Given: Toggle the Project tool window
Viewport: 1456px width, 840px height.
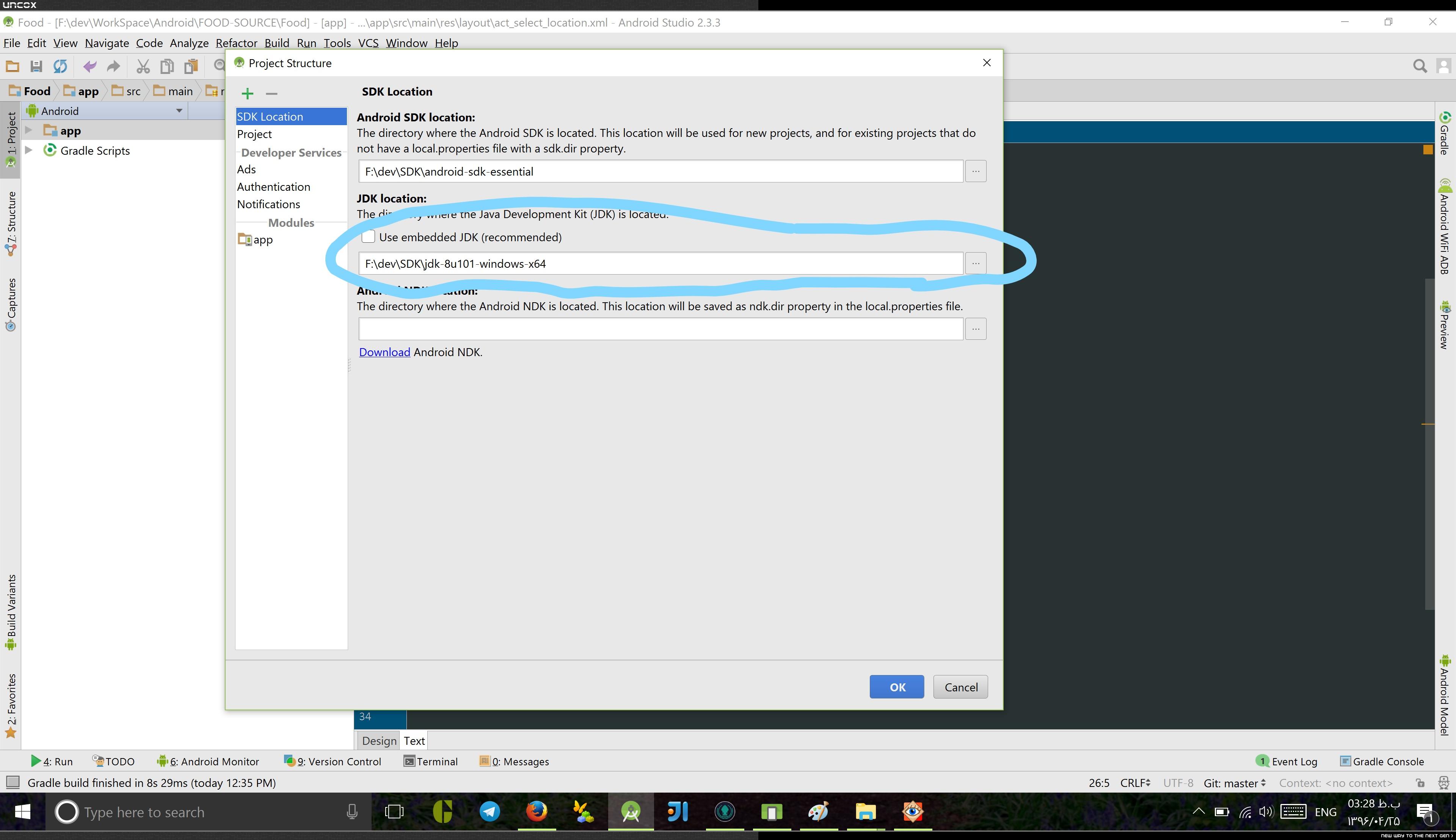Looking at the screenshot, I should tap(11, 140).
